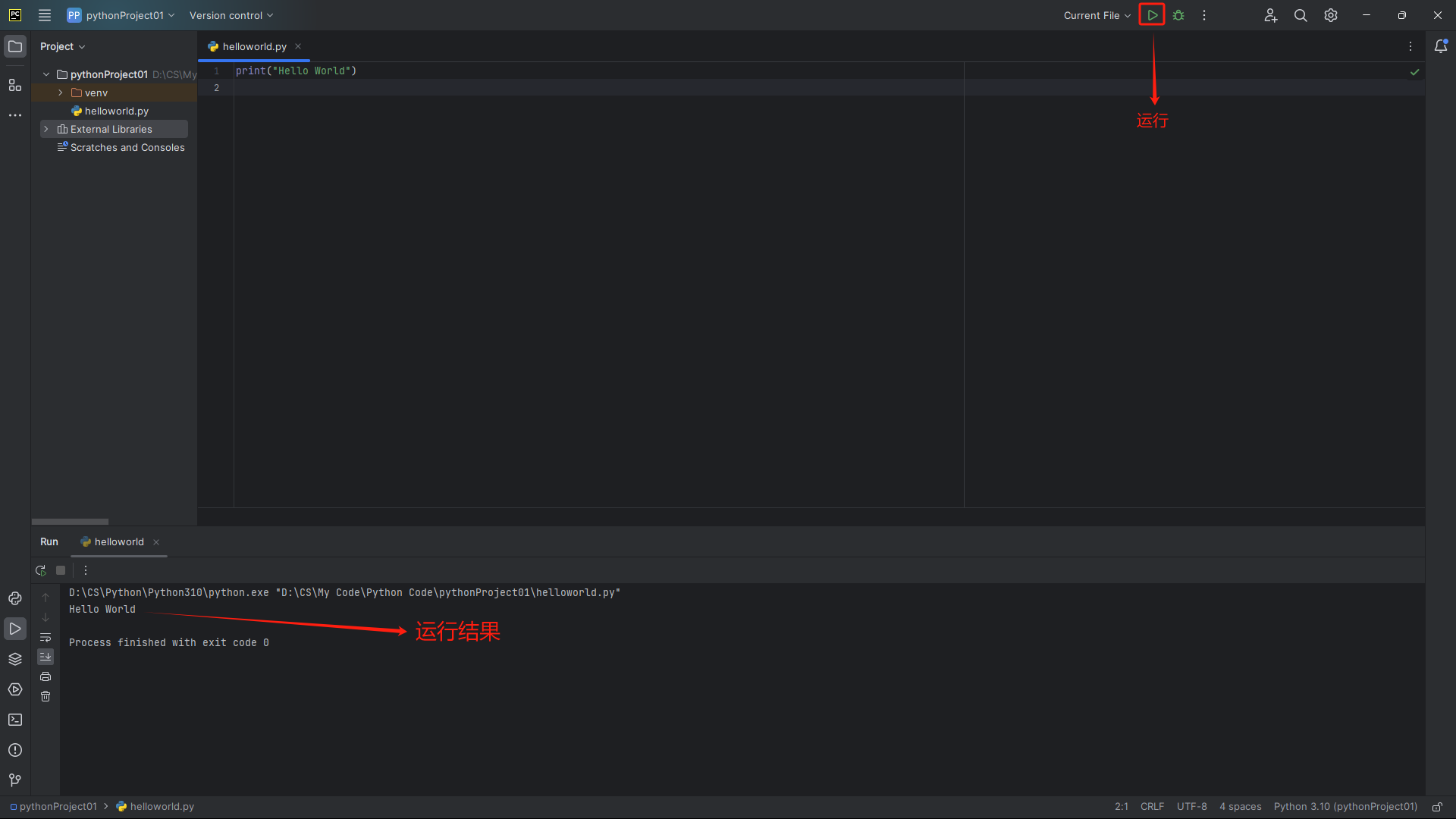Click UTF-8 encoding in status bar

click(1192, 806)
